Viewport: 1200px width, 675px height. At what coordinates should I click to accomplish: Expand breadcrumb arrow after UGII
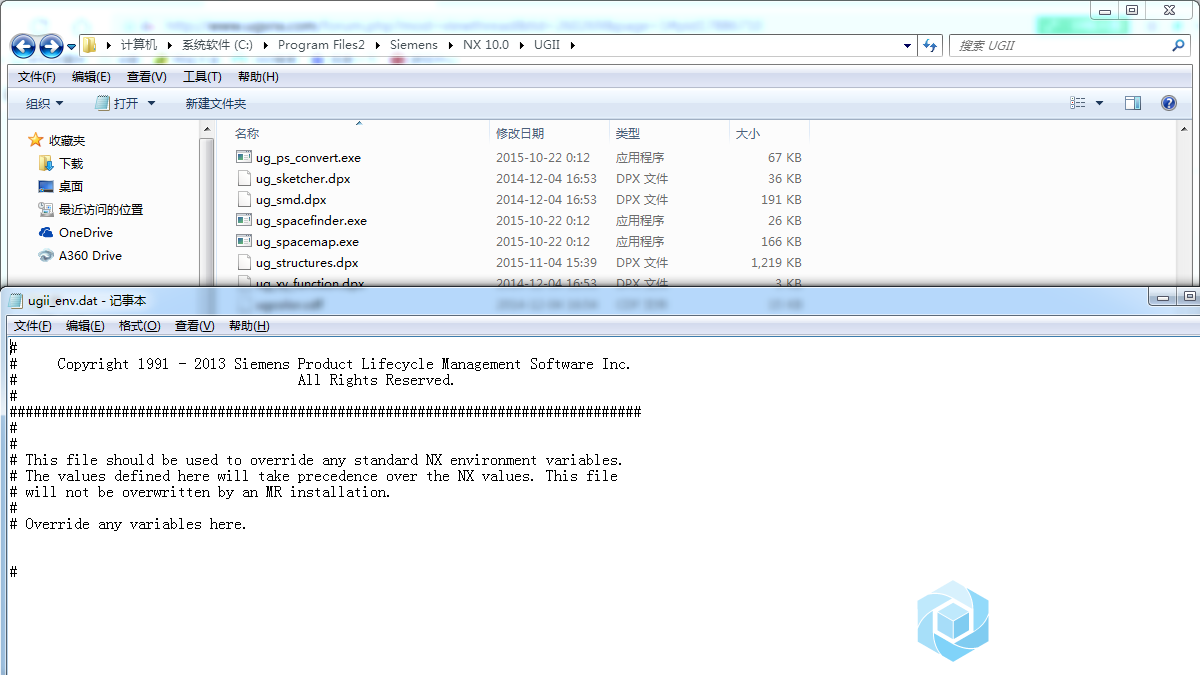pos(572,45)
